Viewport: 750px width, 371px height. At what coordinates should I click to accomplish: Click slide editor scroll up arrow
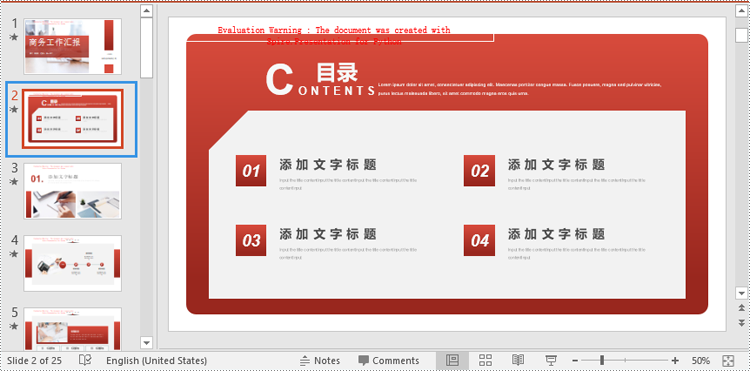click(x=741, y=11)
